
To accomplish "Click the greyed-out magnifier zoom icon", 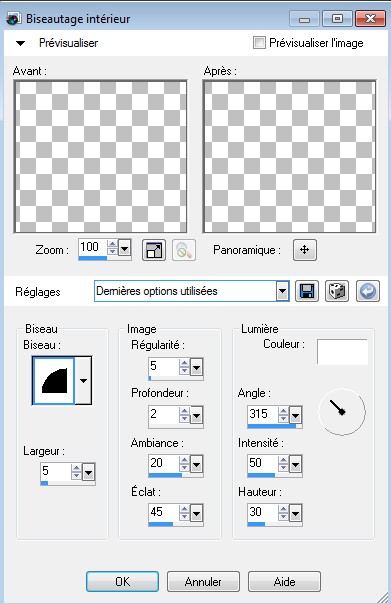I will [x=184, y=250].
